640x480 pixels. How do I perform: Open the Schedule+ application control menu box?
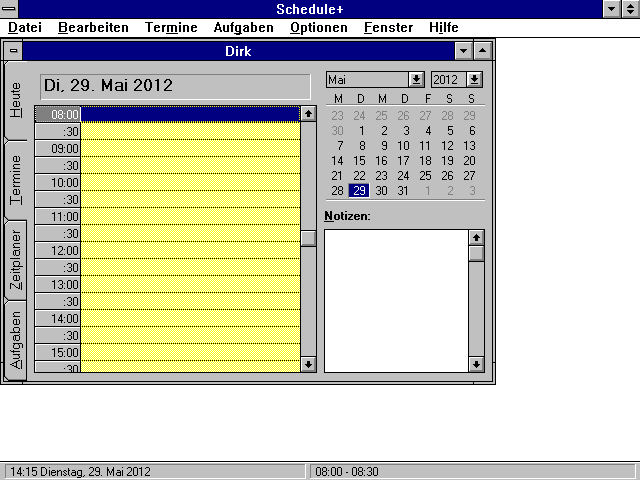point(10,9)
